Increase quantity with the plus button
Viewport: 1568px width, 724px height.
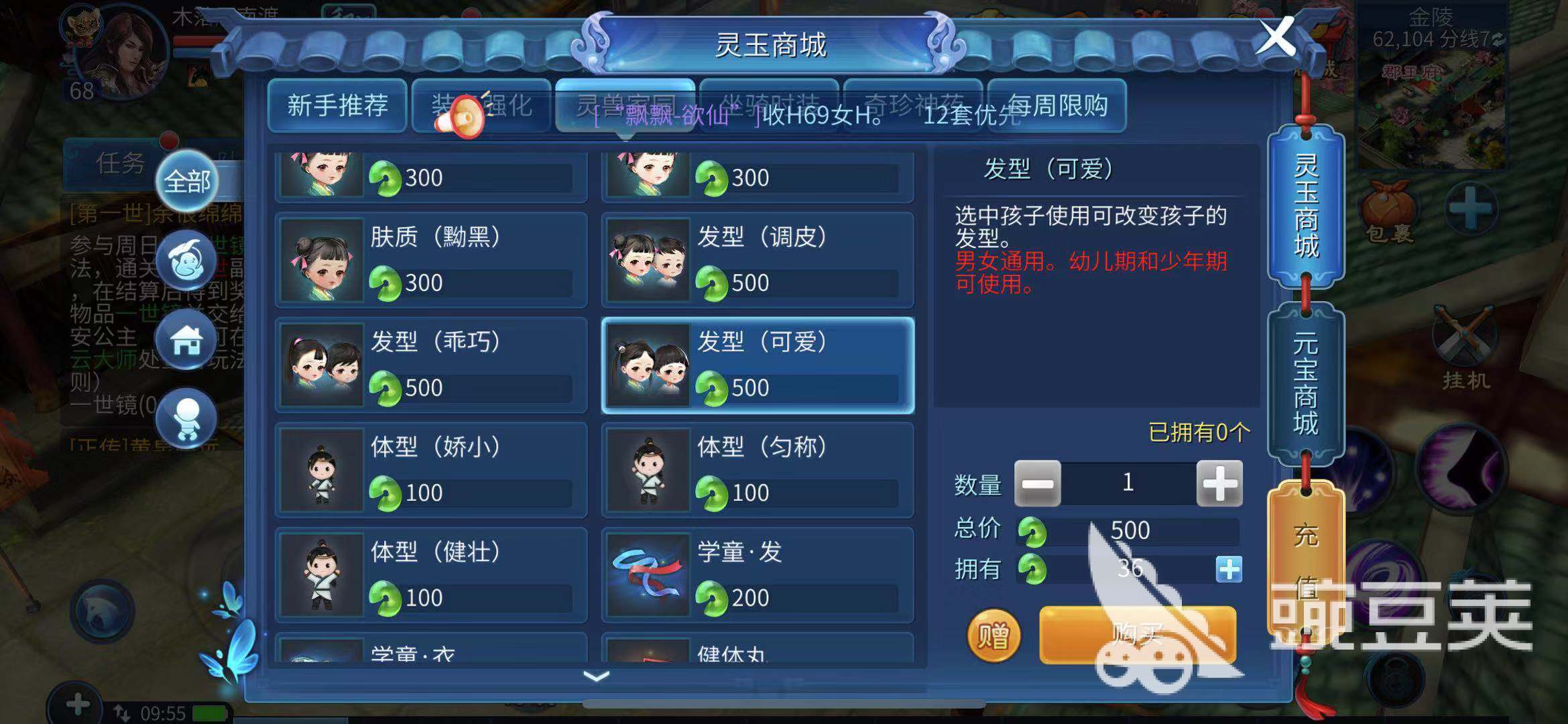coord(1219,483)
